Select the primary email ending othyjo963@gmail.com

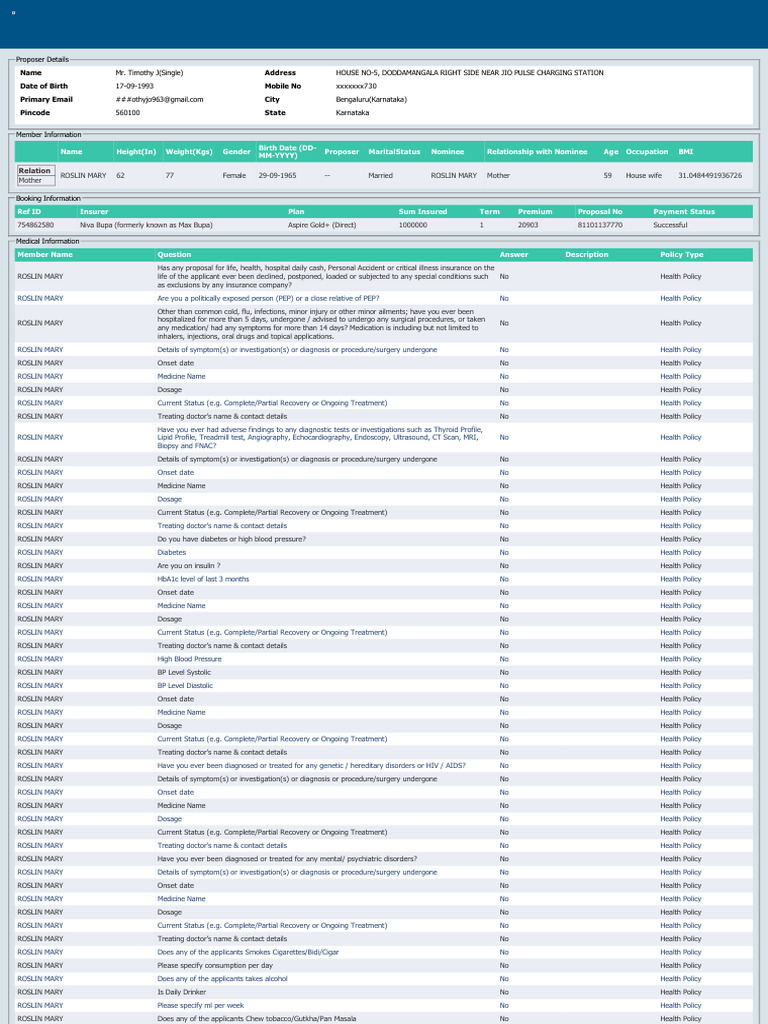coord(159,99)
